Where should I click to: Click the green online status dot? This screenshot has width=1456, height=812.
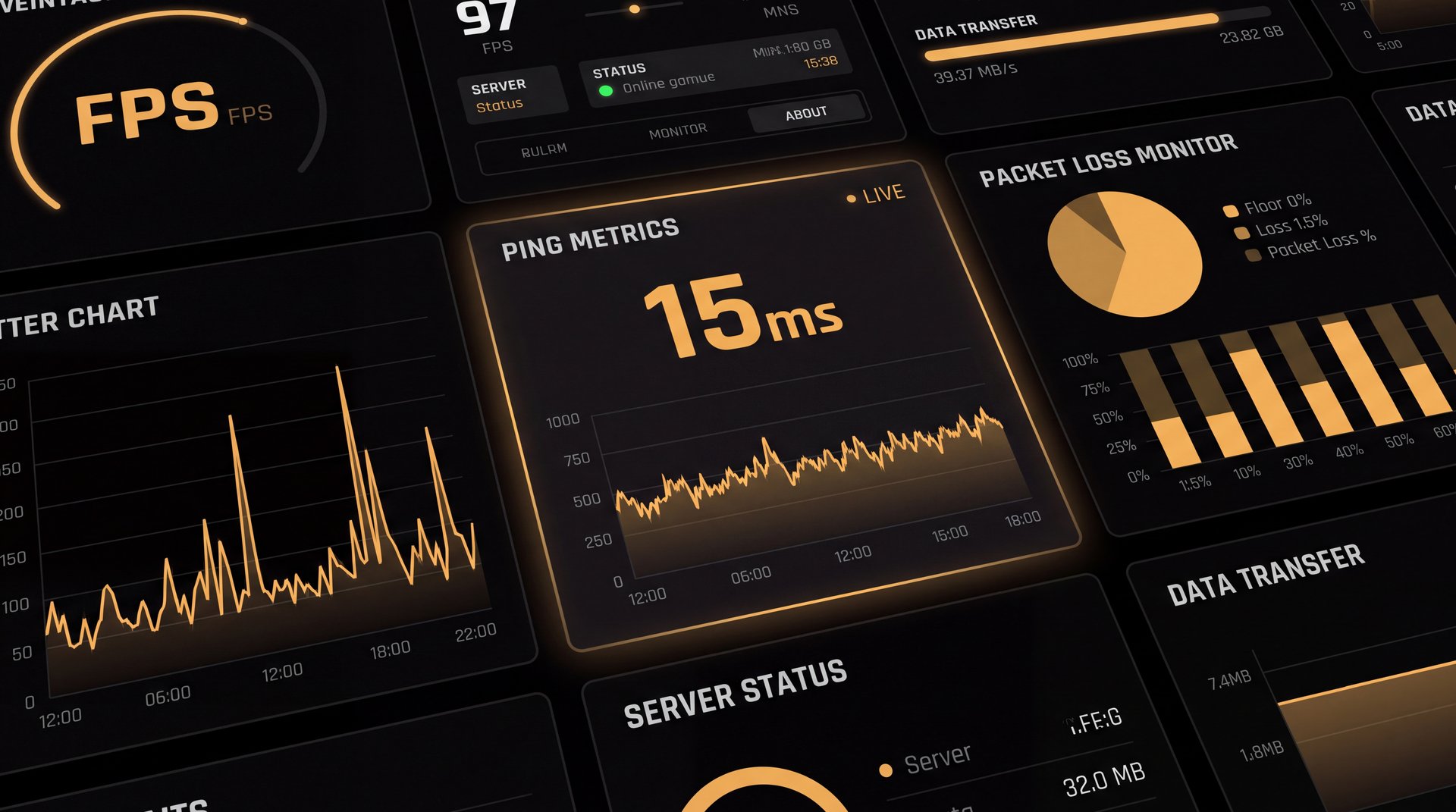click(x=606, y=91)
